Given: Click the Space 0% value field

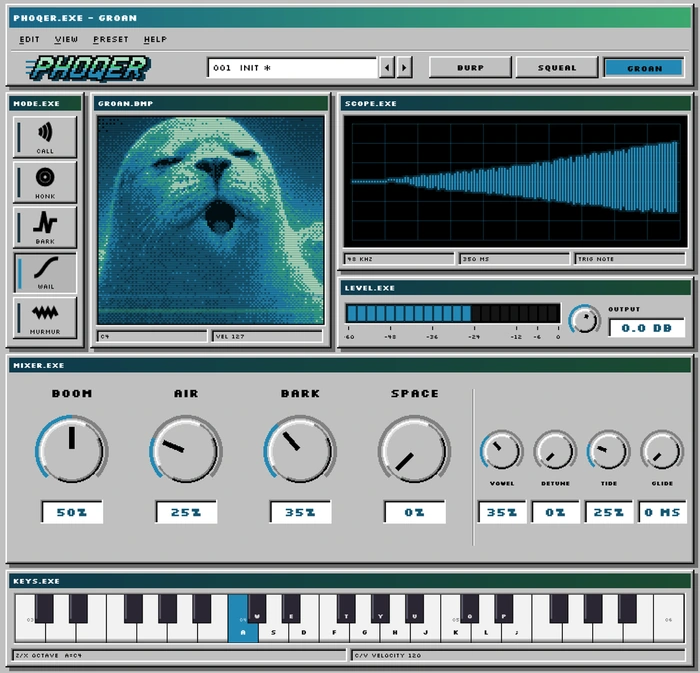Looking at the screenshot, I should 415,512.
